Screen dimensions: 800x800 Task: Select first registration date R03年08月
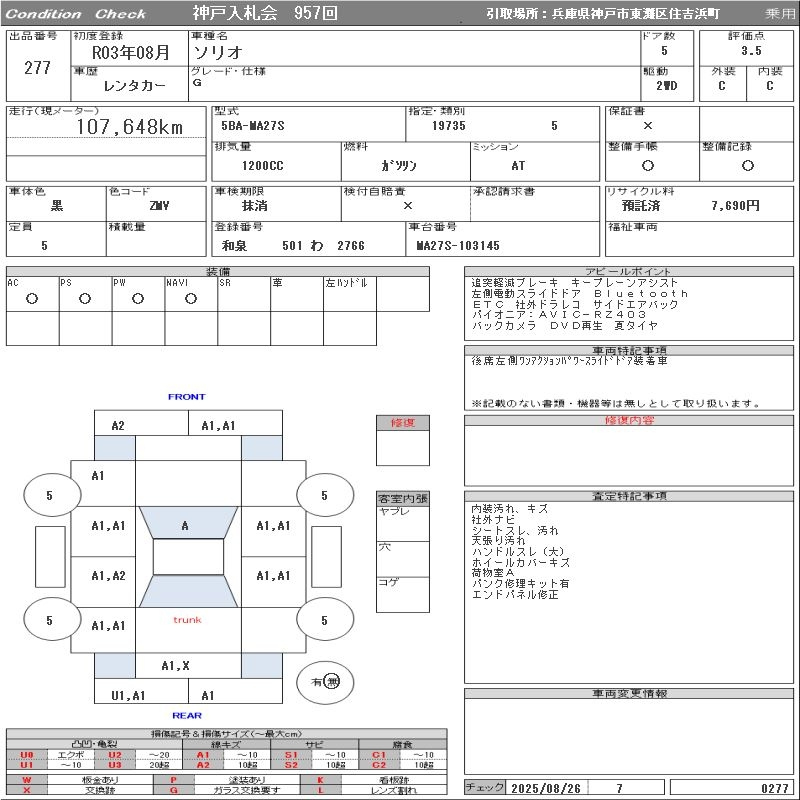coord(130,53)
